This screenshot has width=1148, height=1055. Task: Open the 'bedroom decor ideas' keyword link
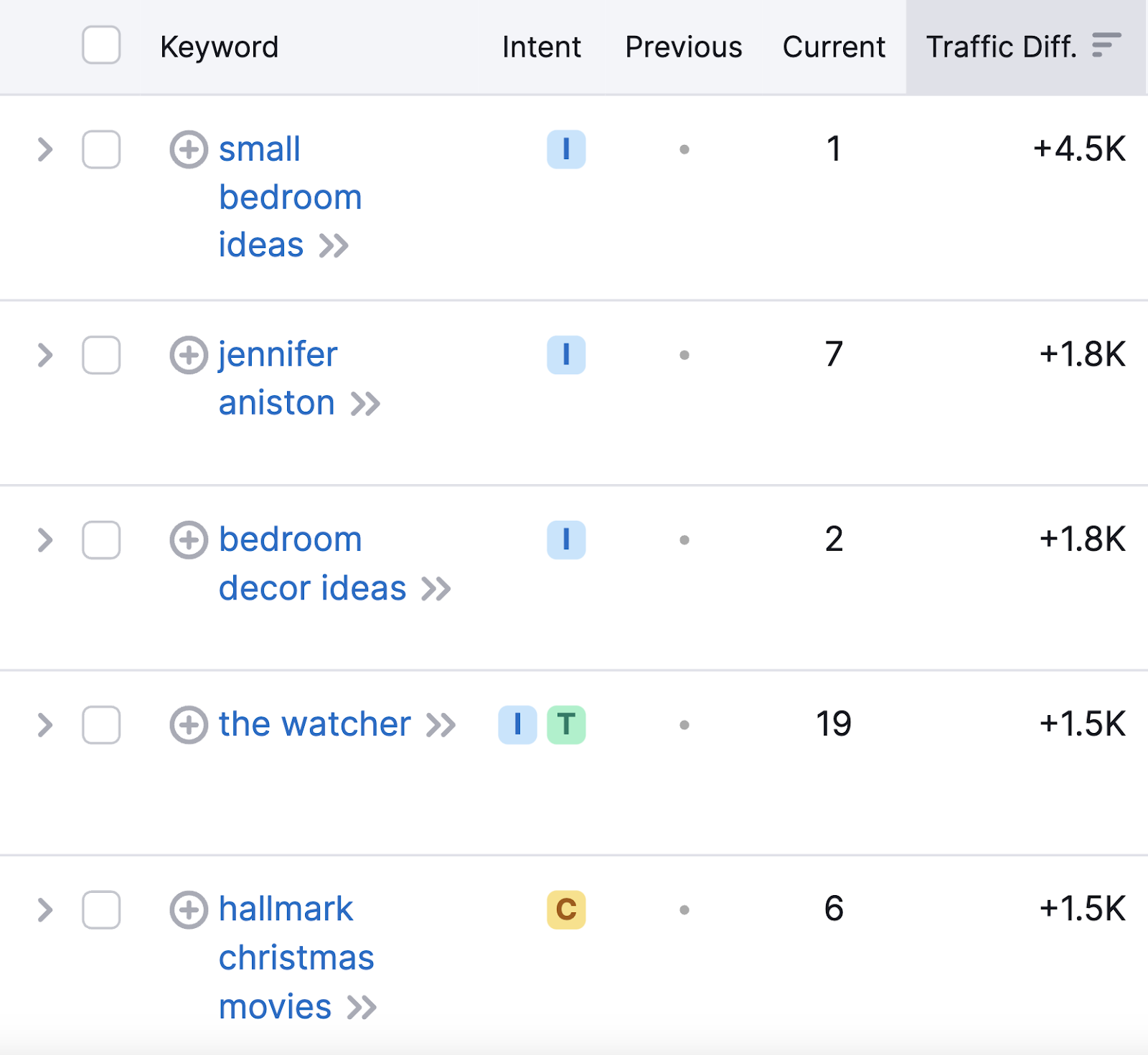click(x=312, y=564)
